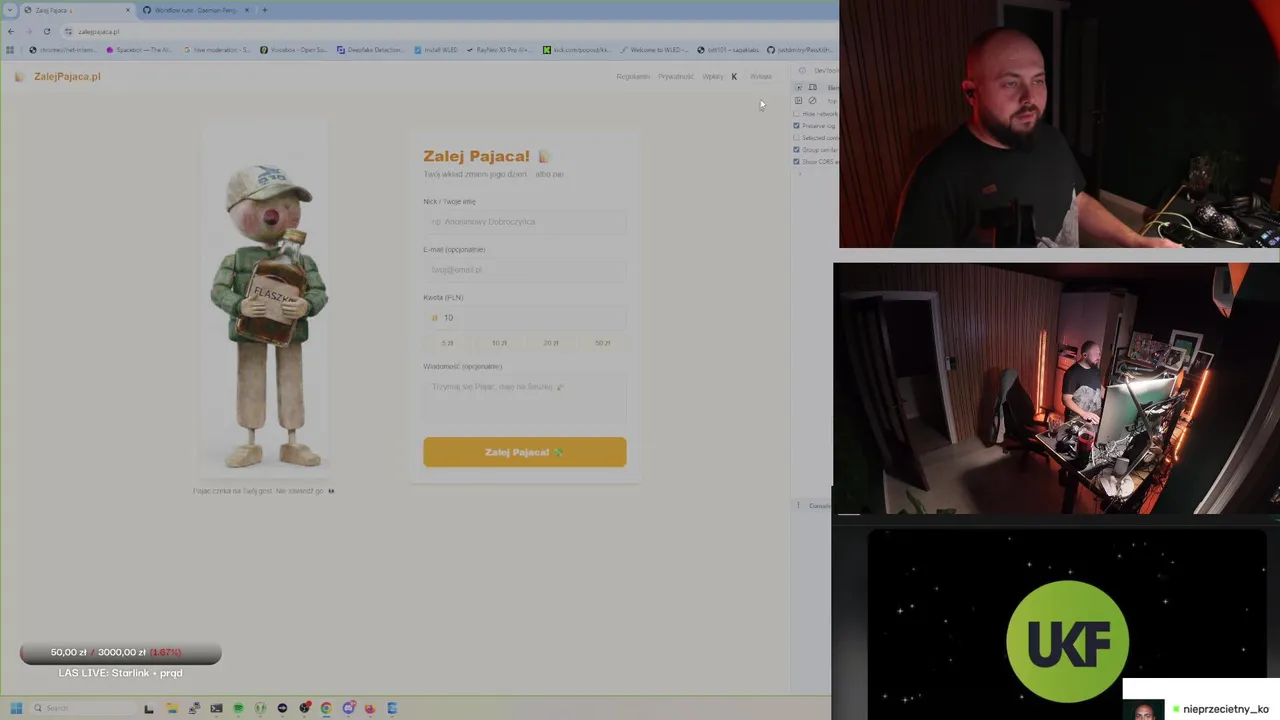Open Google Chrome from the taskbar
This screenshot has height=720, width=1280.
[x=326, y=708]
